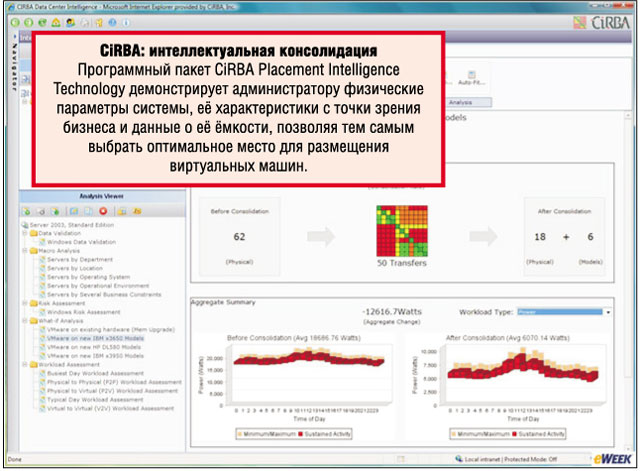Open the info icon in top toolbar
This screenshot has height=471, width=640.
[126, 23]
